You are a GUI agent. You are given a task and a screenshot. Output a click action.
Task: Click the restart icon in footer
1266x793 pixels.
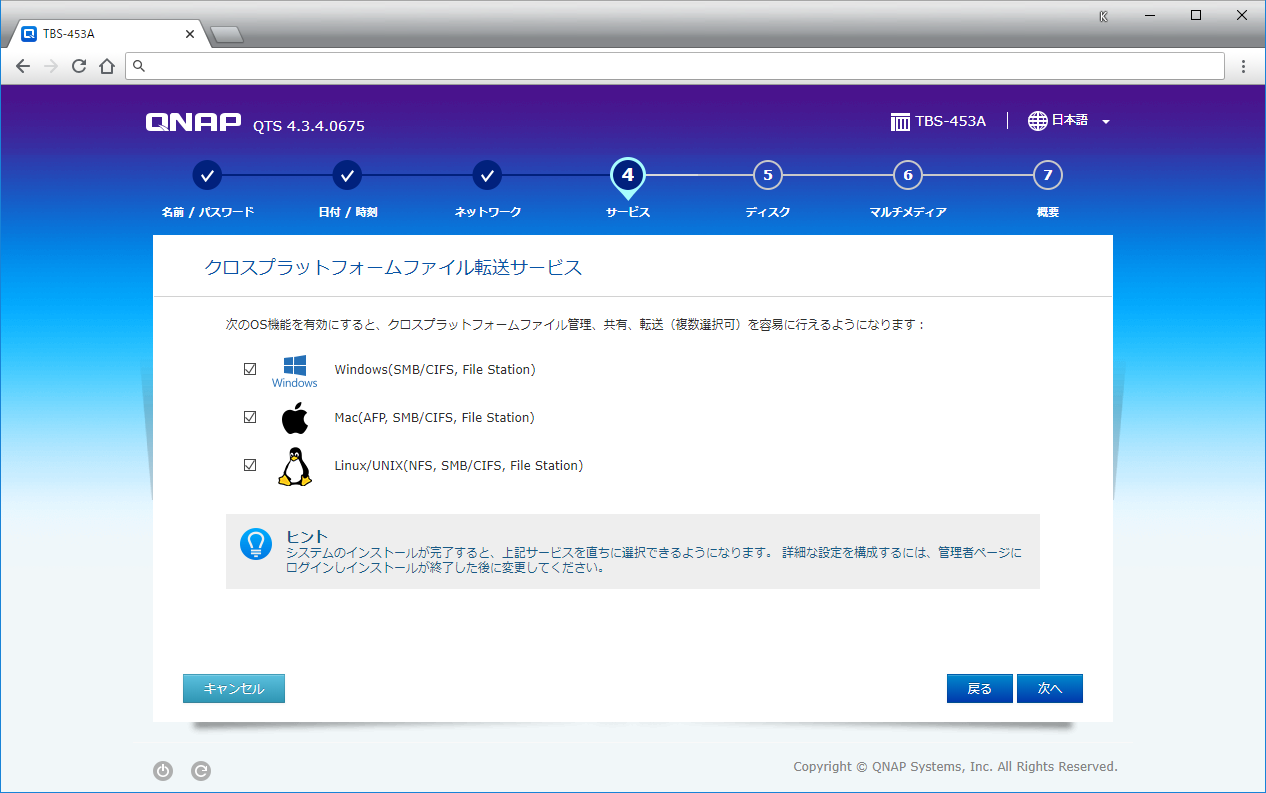(201, 771)
